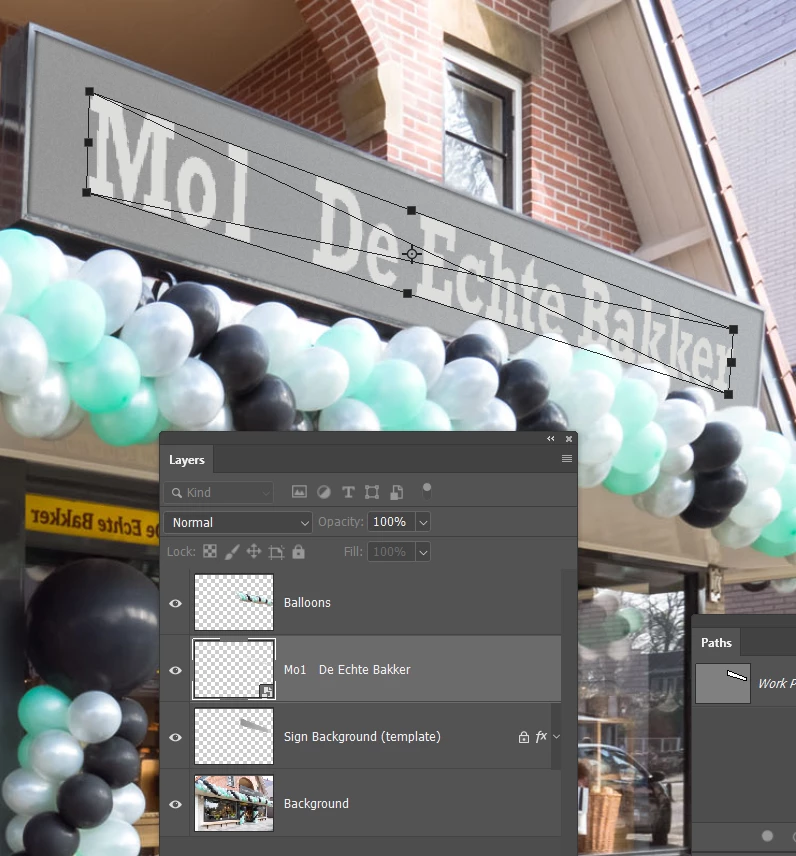Lock image pixels brush icon
Image resolution: width=796 pixels, height=856 pixels.
tap(231, 552)
